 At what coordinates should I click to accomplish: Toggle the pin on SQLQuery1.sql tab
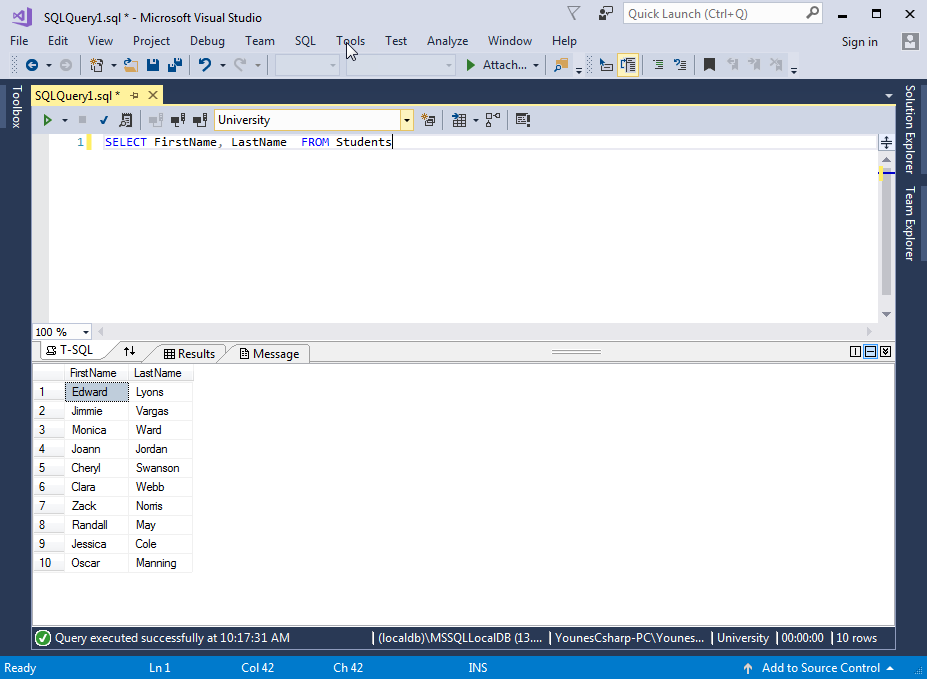[x=135, y=95]
